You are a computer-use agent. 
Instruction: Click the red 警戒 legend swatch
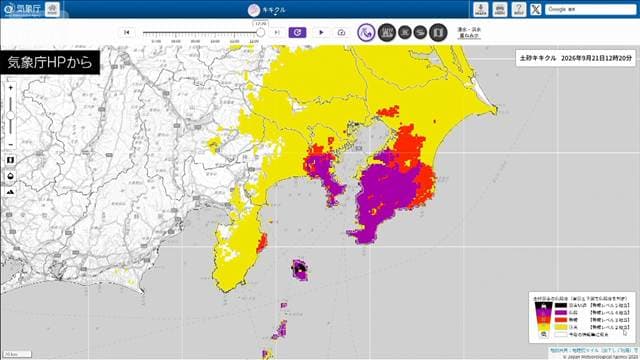tap(561, 320)
